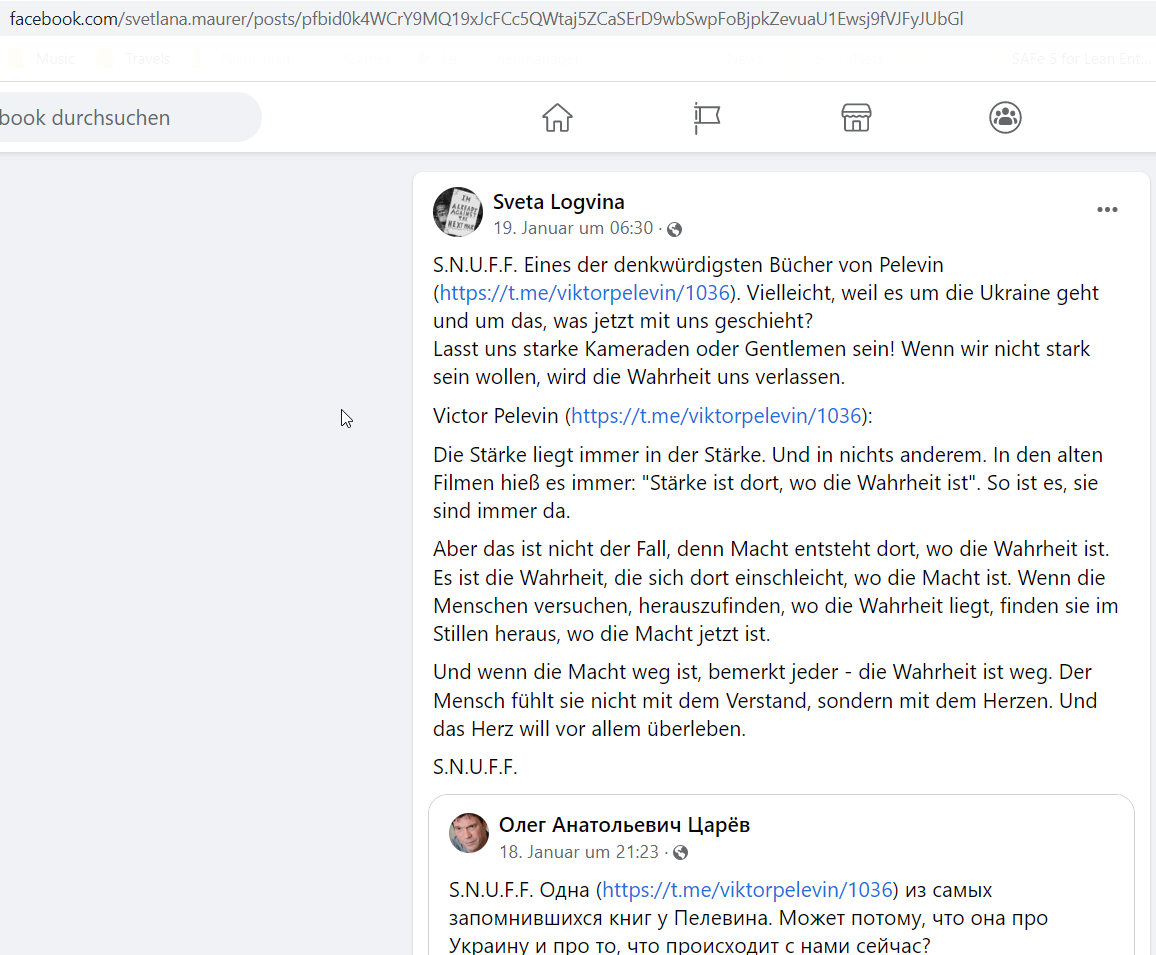This screenshot has width=1156, height=955.
Task: Open the t.me link after 'Bücher von Pelevin'
Action: (x=585, y=293)
